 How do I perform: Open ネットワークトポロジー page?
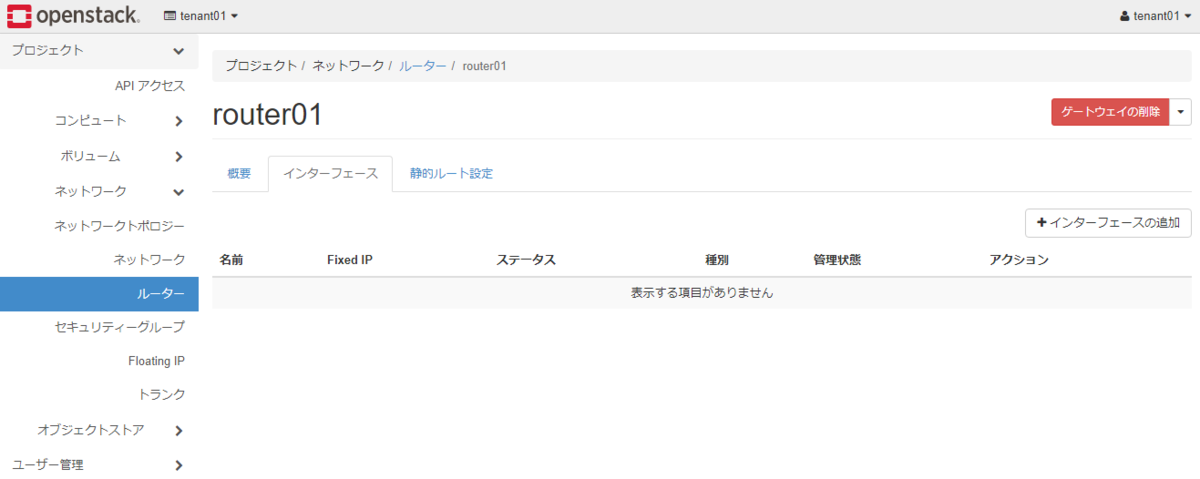click(119, 226)
